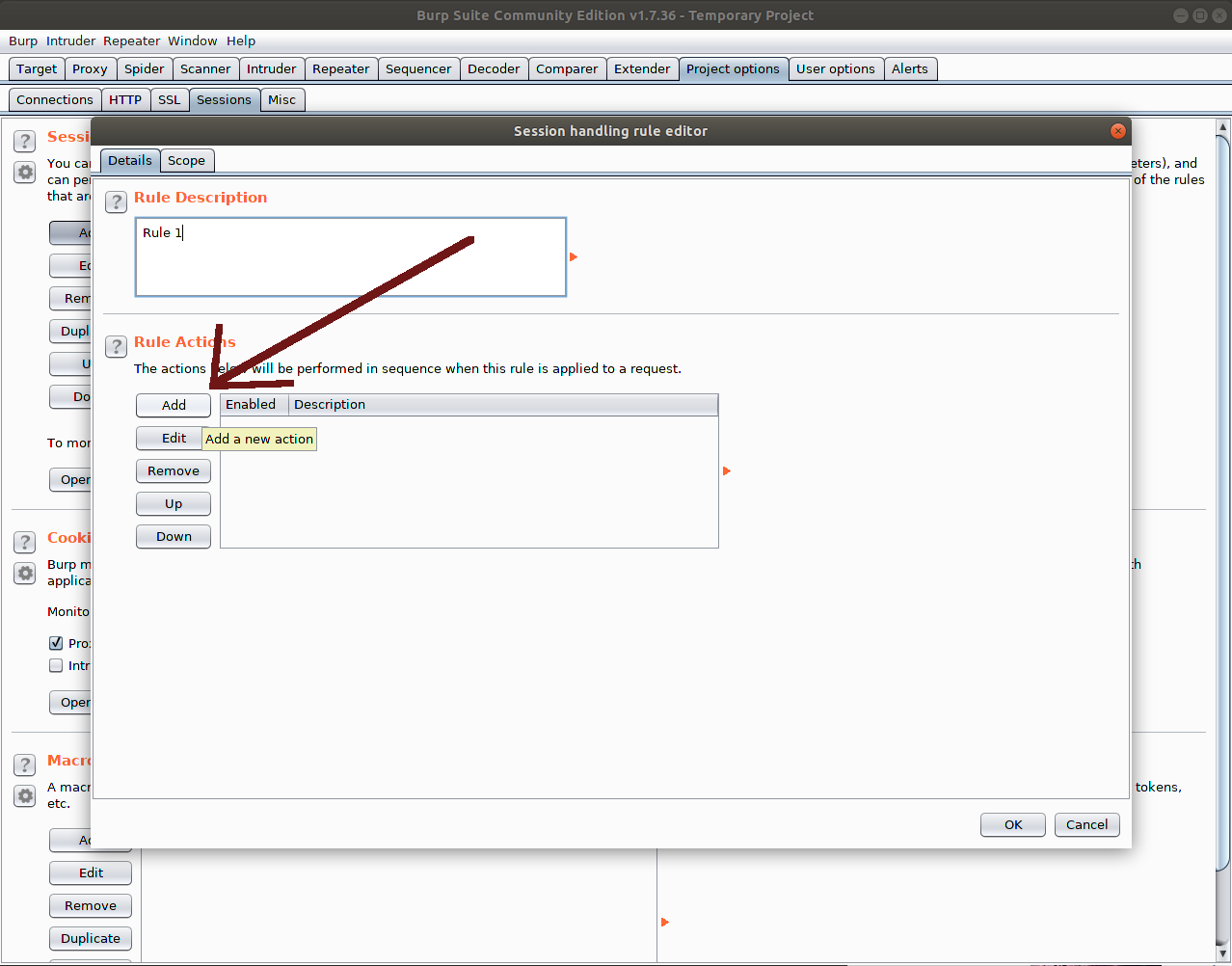Viewport: 1232px width, 966px height.
Task: Open the Scanner tab
Action: pos(205,69)
